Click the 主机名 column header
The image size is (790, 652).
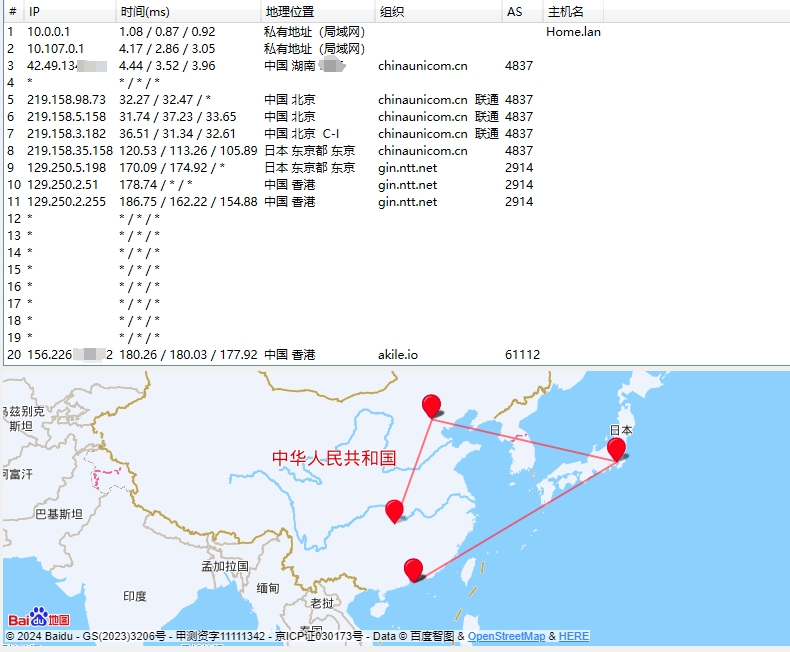[x=573, y=11]
